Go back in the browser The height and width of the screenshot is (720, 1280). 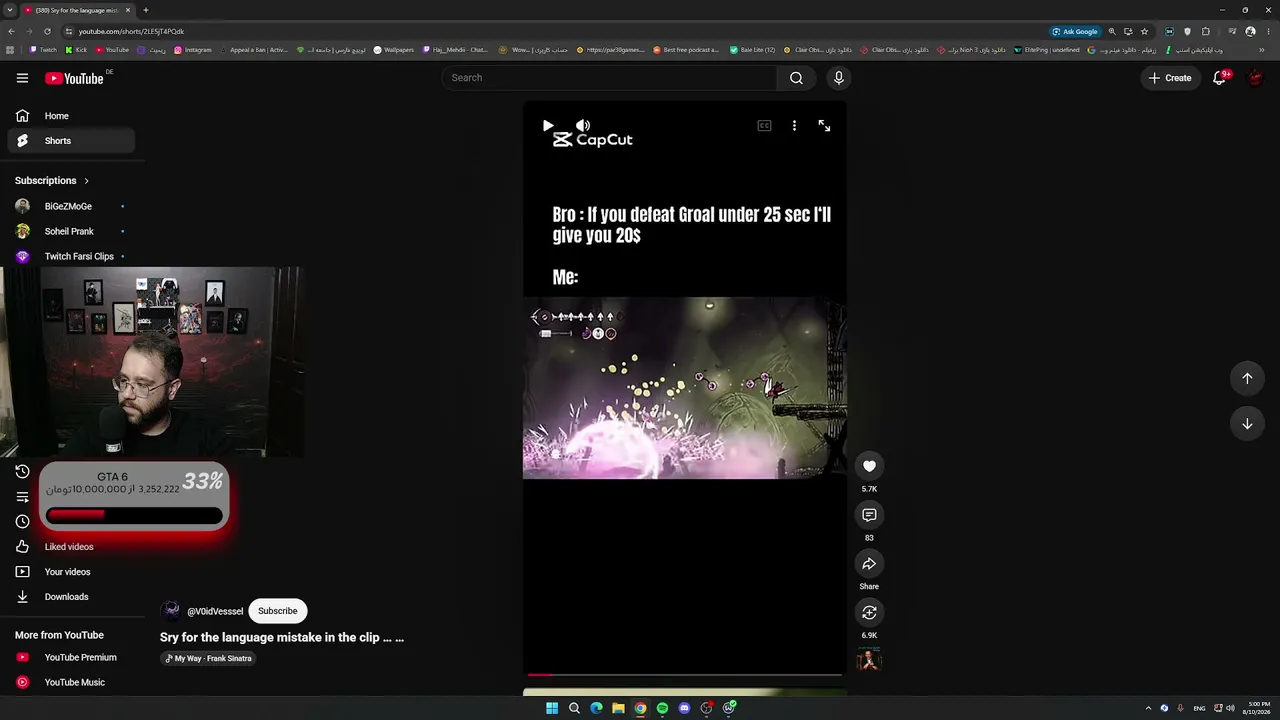point(10,31)
